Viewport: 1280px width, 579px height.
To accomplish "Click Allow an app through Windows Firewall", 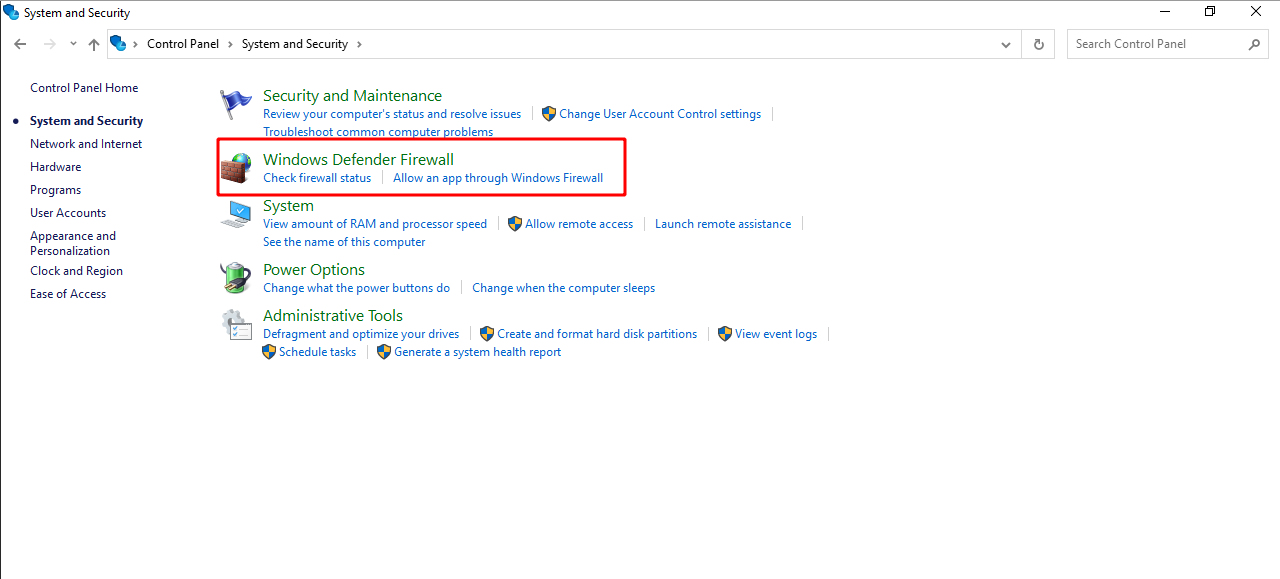I will pos(498,178).
